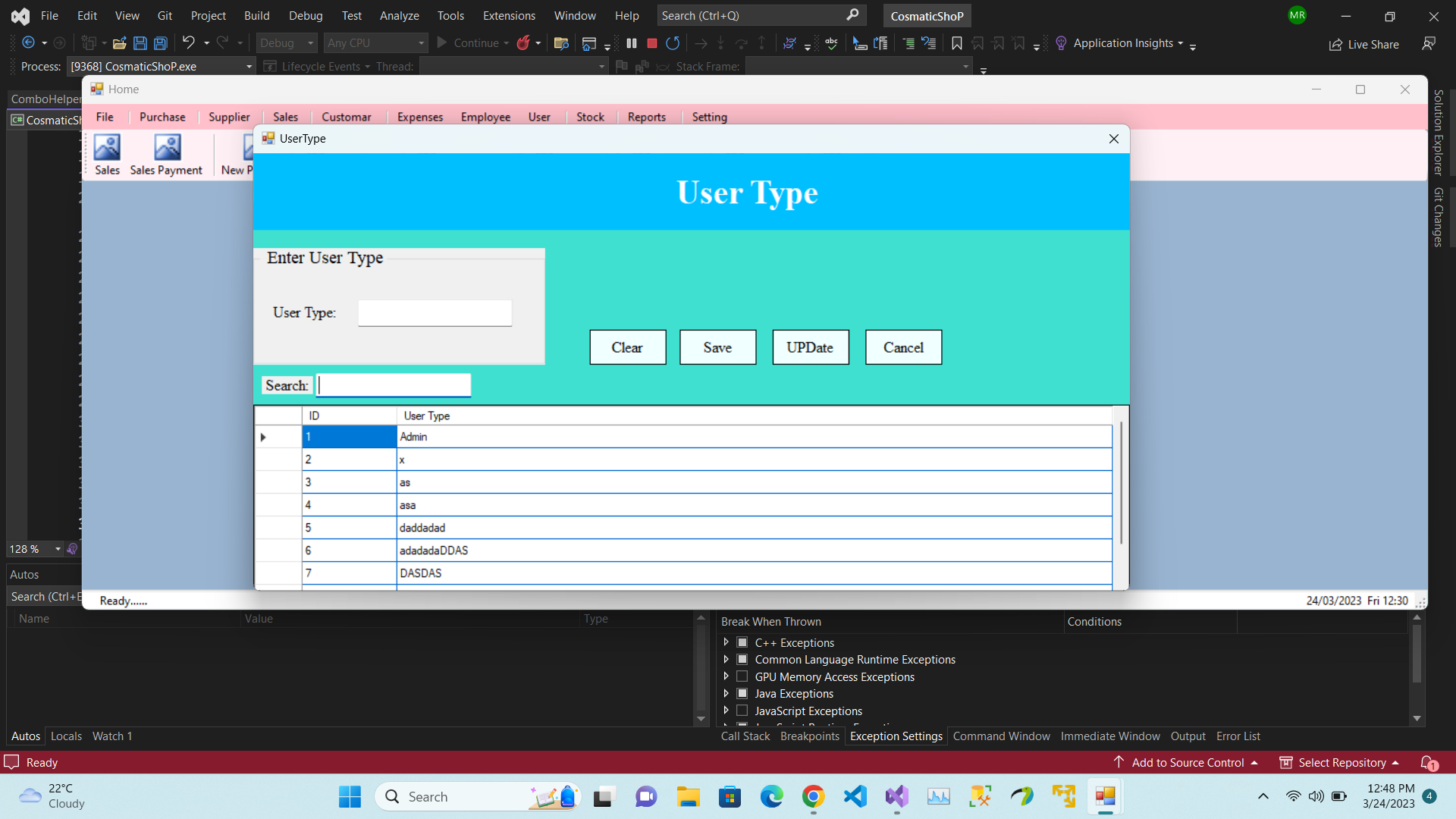
Task: Click the MR account avatar
Action: point(1298,15)
